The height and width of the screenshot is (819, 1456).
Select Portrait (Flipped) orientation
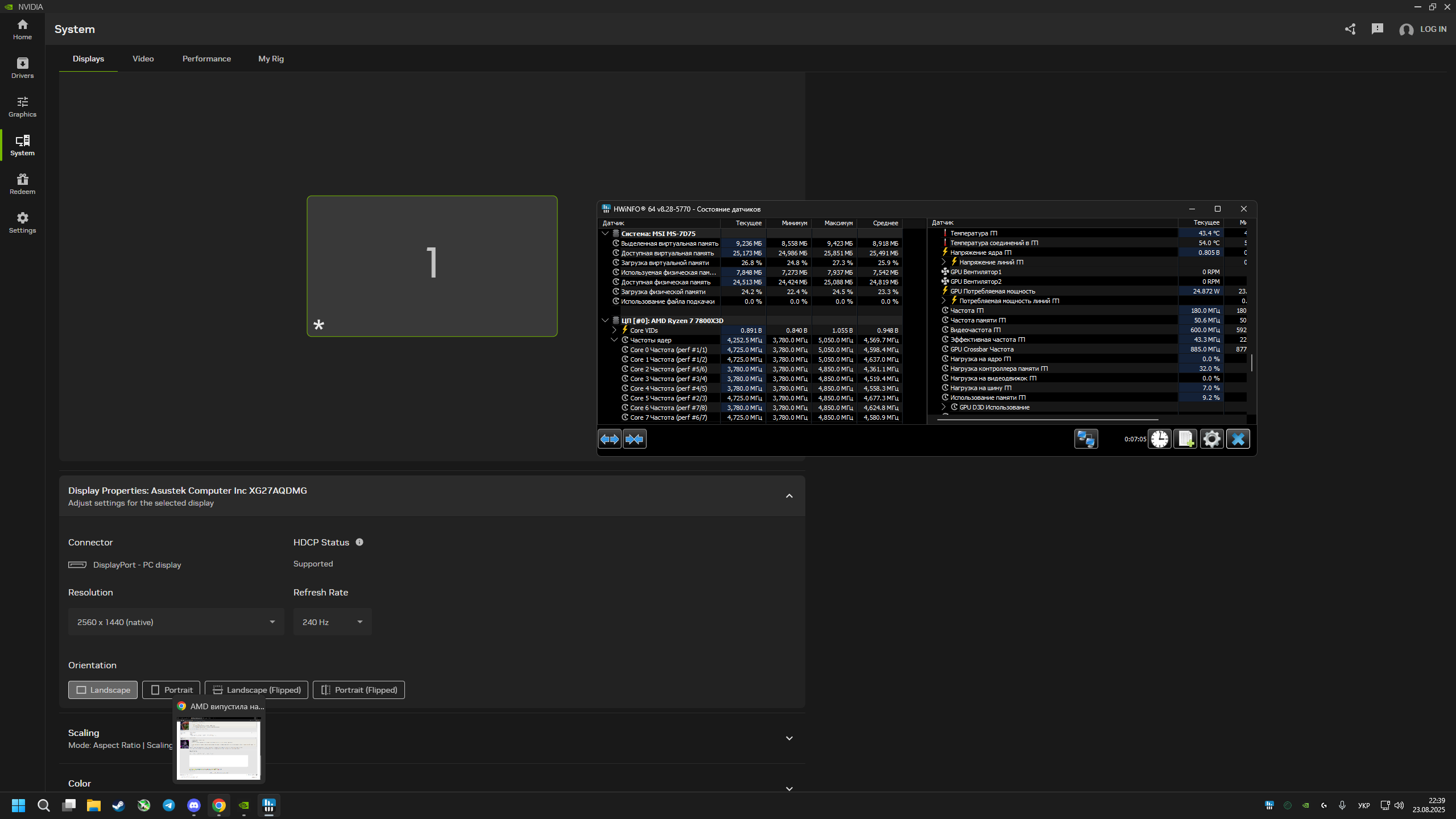359,690
